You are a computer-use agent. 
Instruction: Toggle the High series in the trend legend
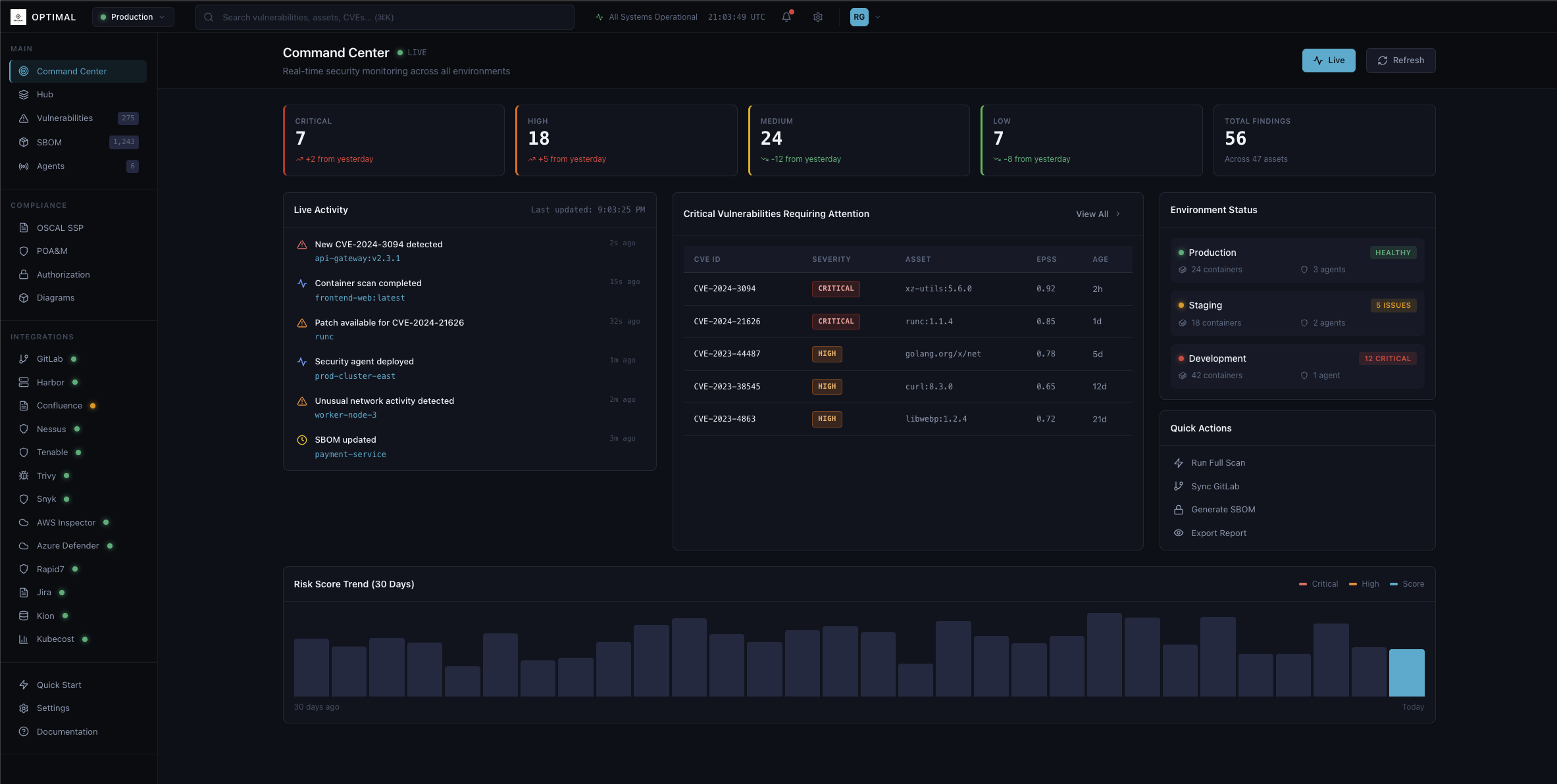[x=1364, y=584]
